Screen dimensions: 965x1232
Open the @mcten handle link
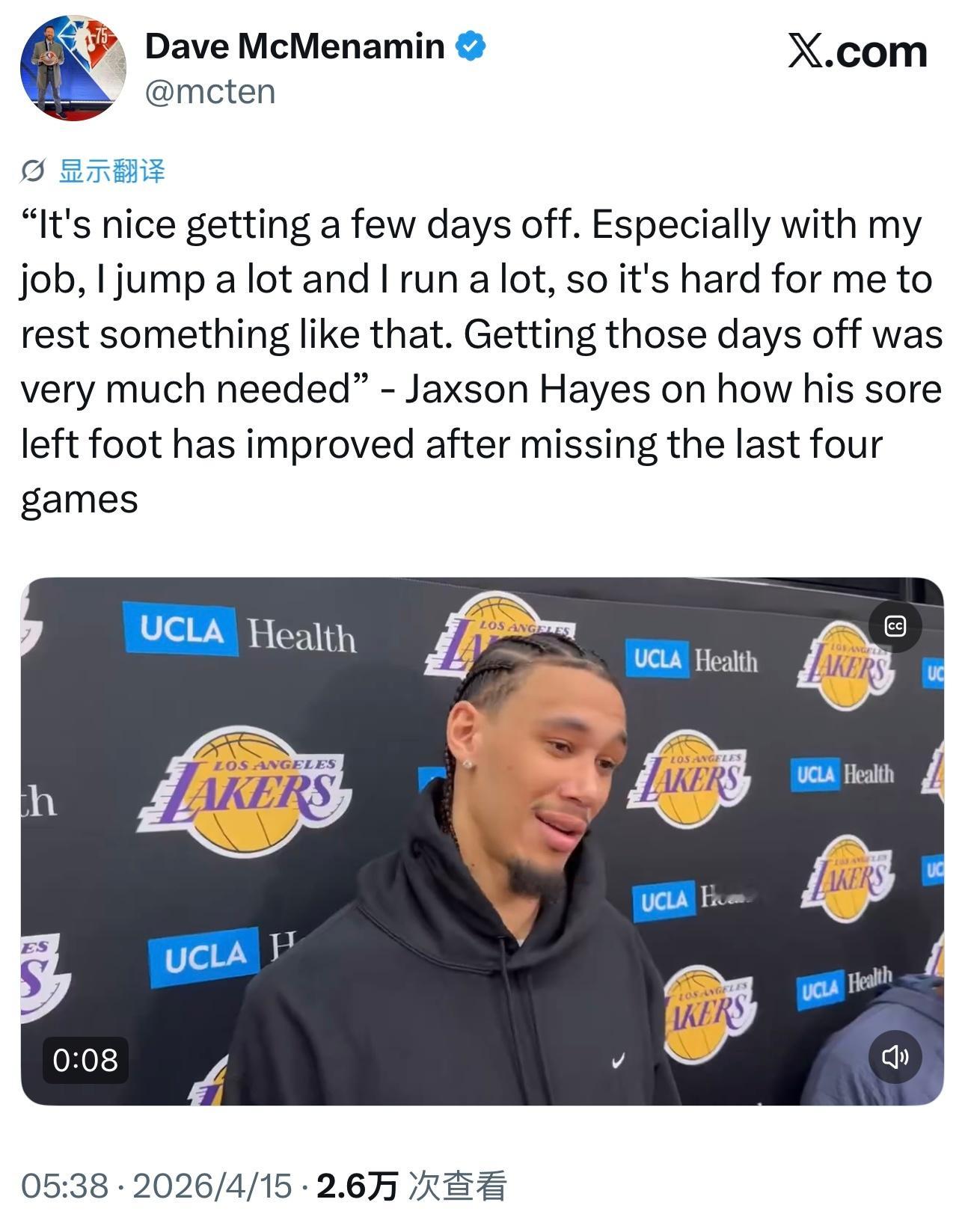[210, 92]
